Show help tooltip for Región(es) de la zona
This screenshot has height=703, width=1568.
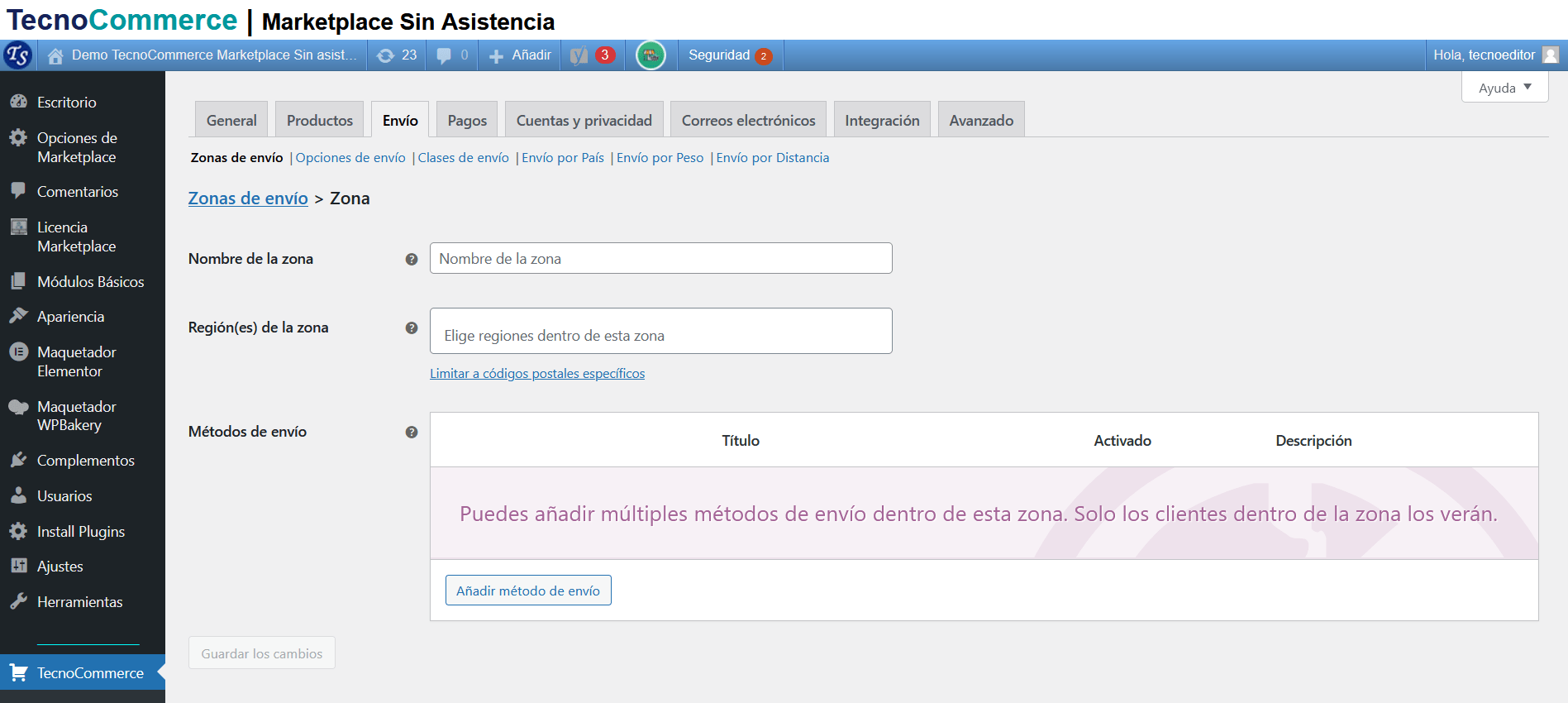[x=412, y=328]
